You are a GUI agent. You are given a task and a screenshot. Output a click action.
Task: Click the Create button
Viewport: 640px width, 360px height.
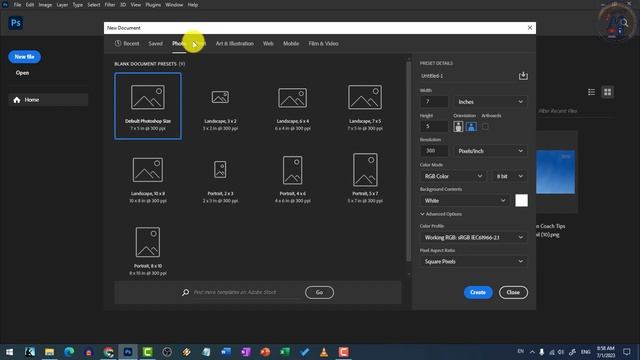(x=478, y=292)
